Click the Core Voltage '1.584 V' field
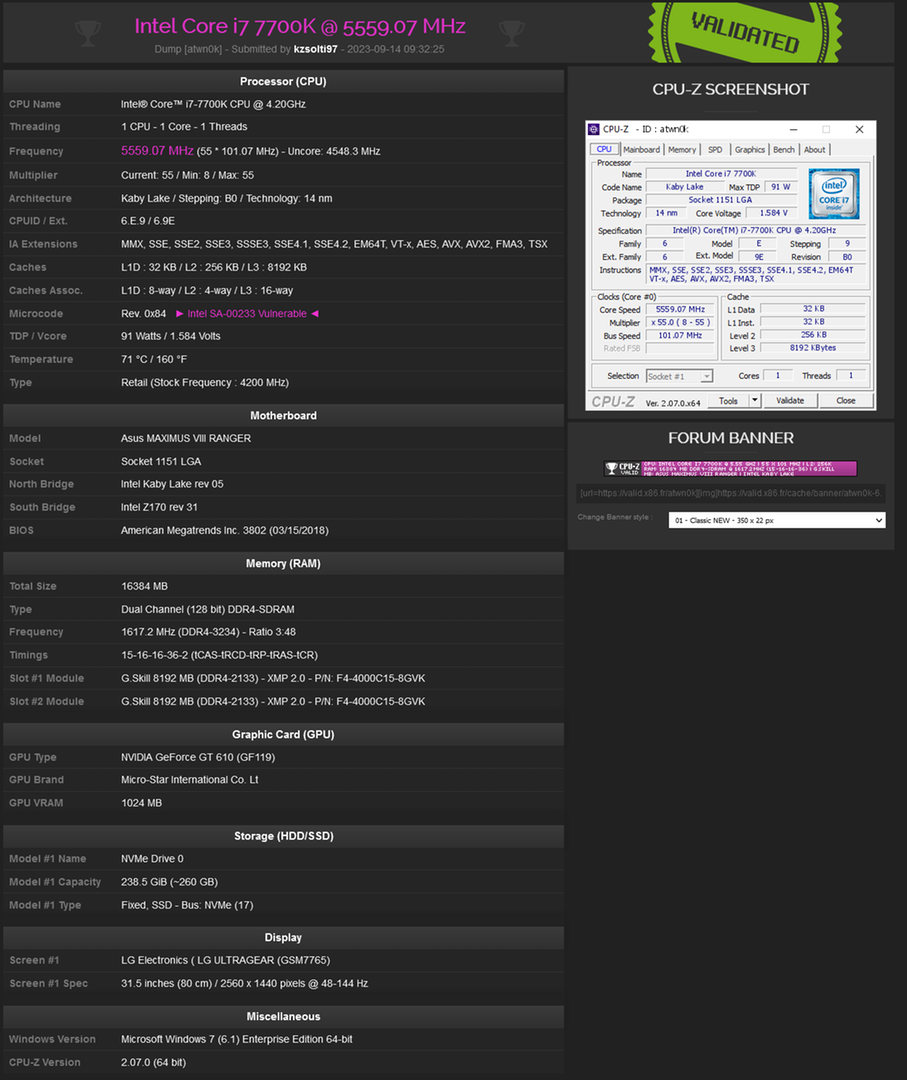This screenshot has width=907, height=1080. click(773, 213)
